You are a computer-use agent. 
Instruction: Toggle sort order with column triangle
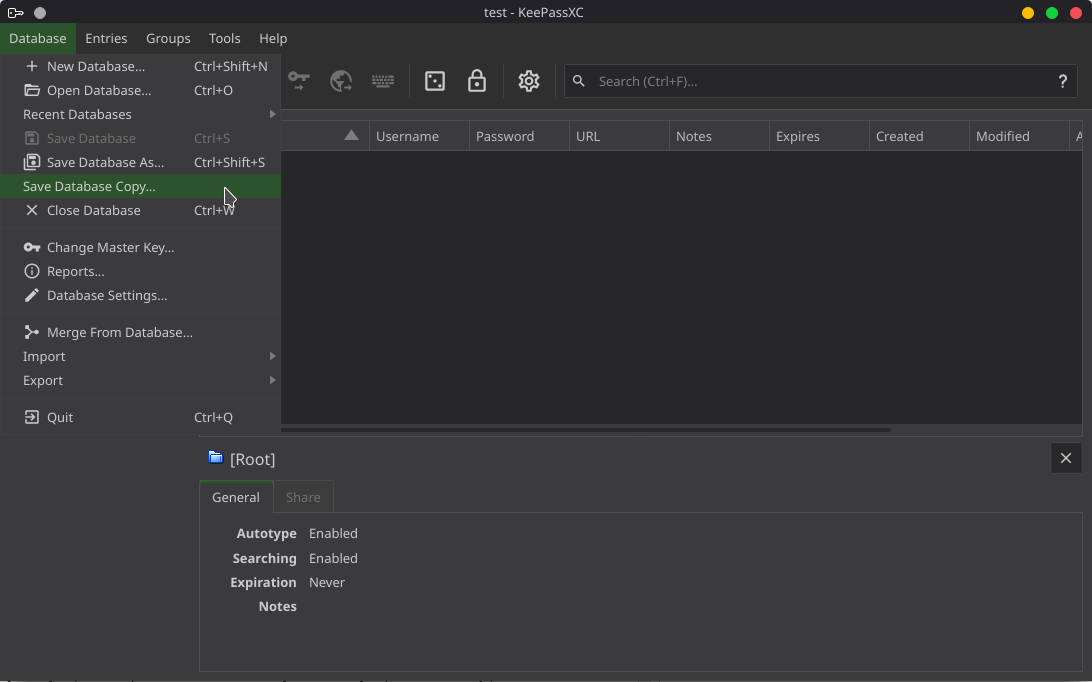351,135
